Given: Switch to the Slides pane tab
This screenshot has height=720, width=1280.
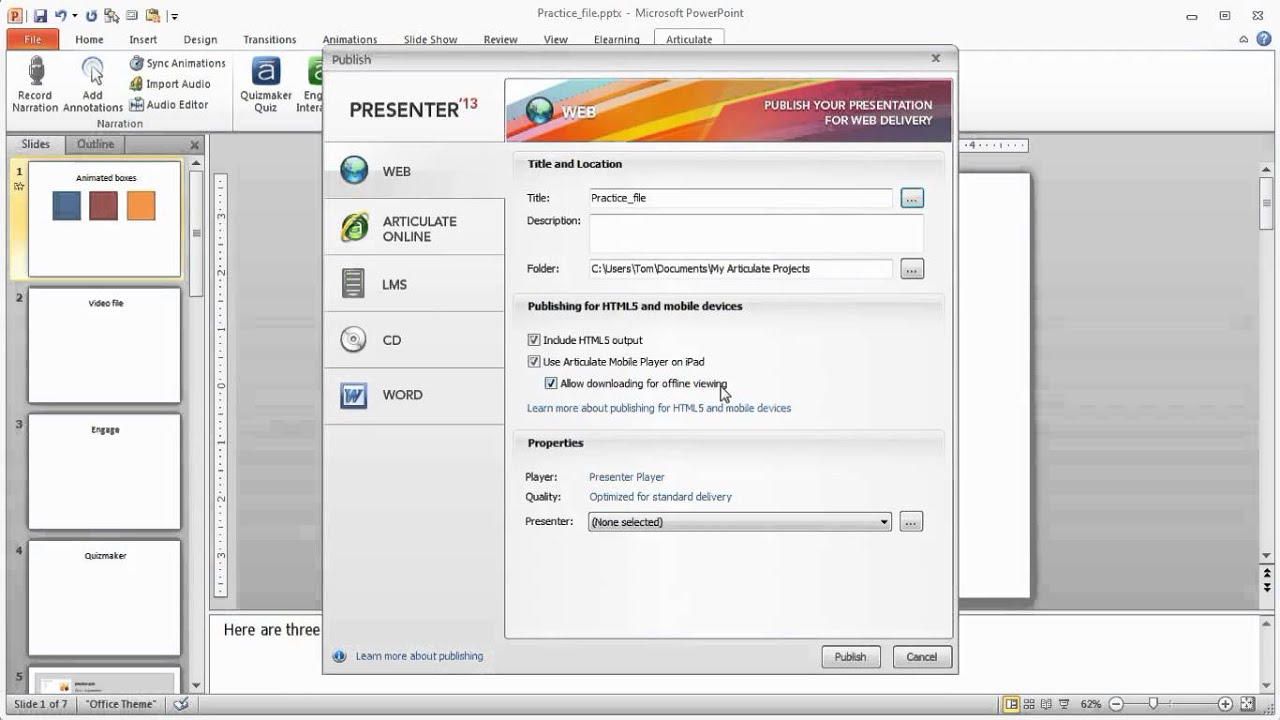Looking at the screenshot, I should pyautogui.click(x=36, y=144).
